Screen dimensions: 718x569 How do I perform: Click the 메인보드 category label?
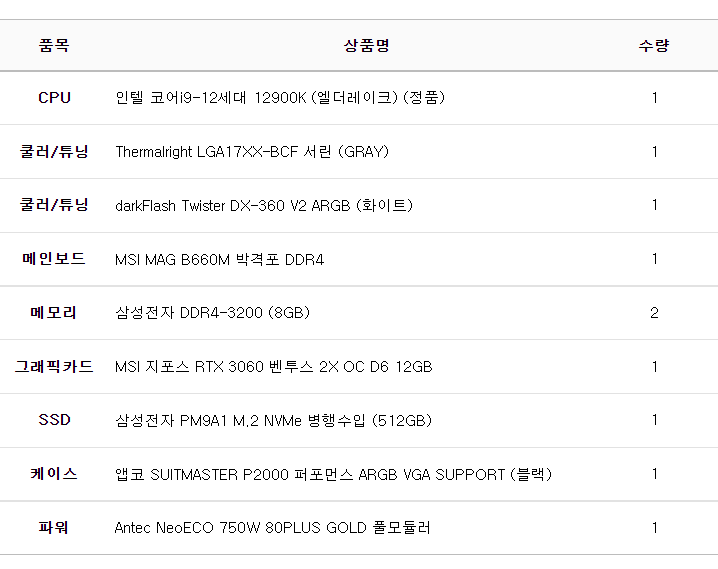[x=54, y=259]
